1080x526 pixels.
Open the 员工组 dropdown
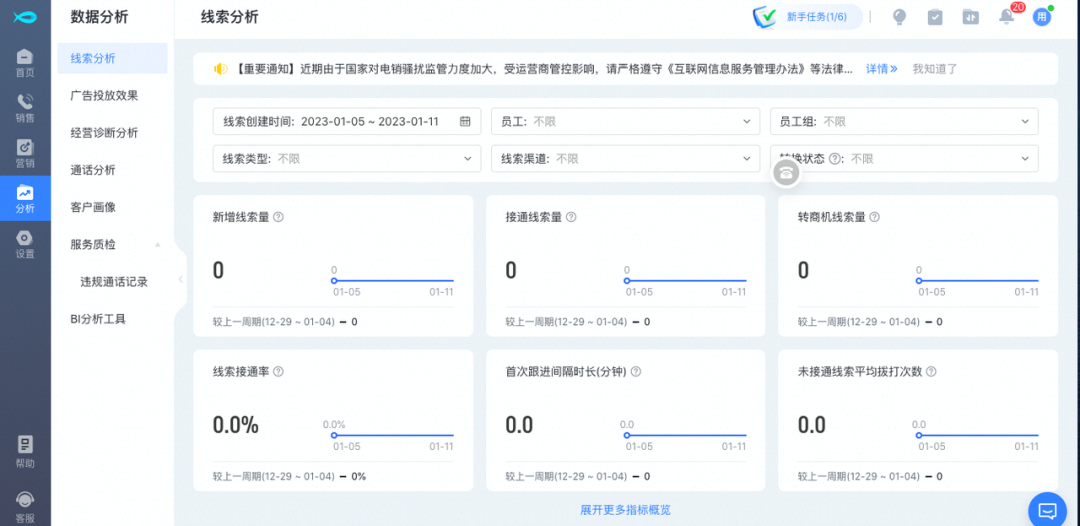904,121
